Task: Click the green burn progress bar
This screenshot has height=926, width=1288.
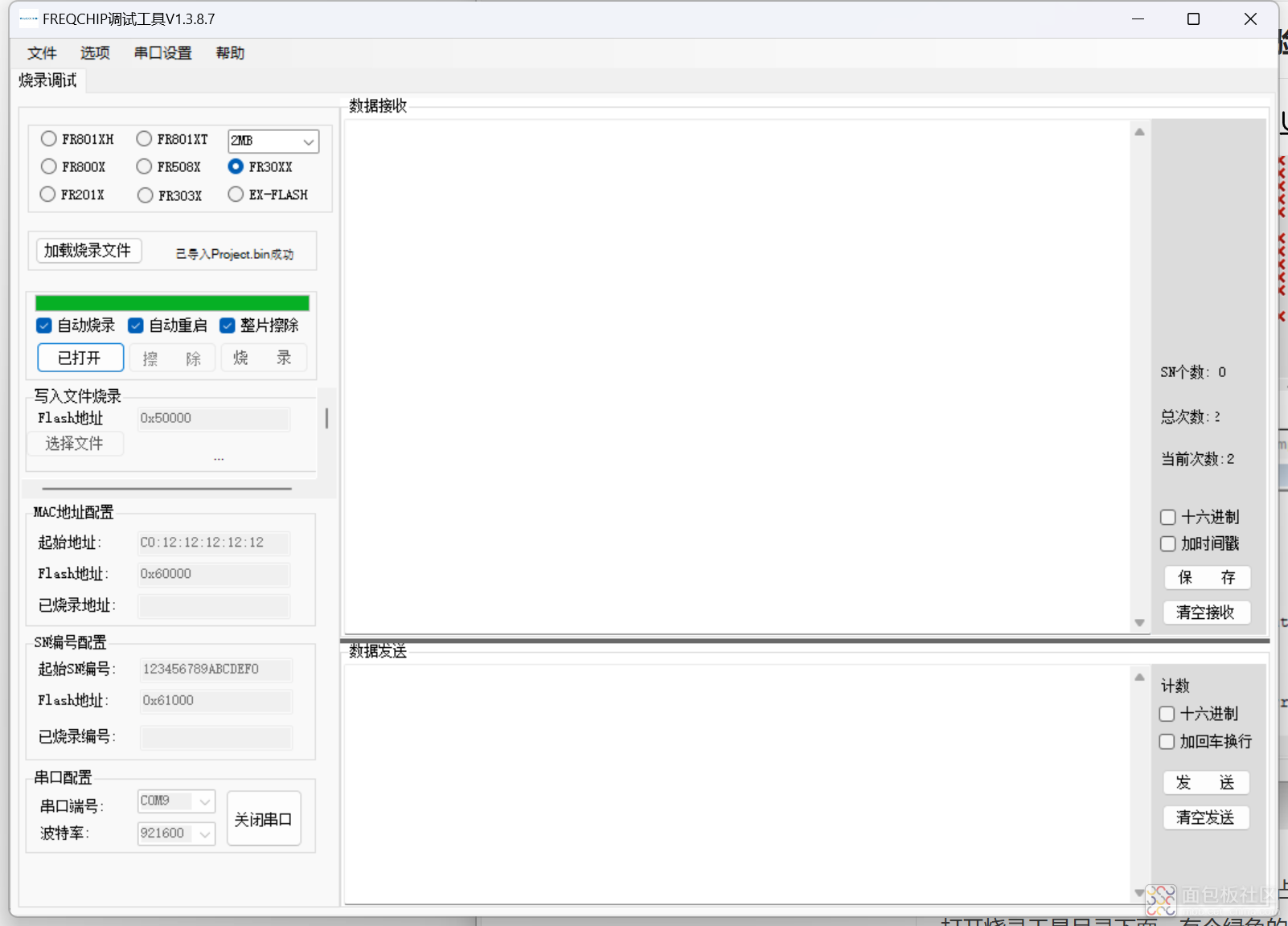Action: click(x=172, y=303)
